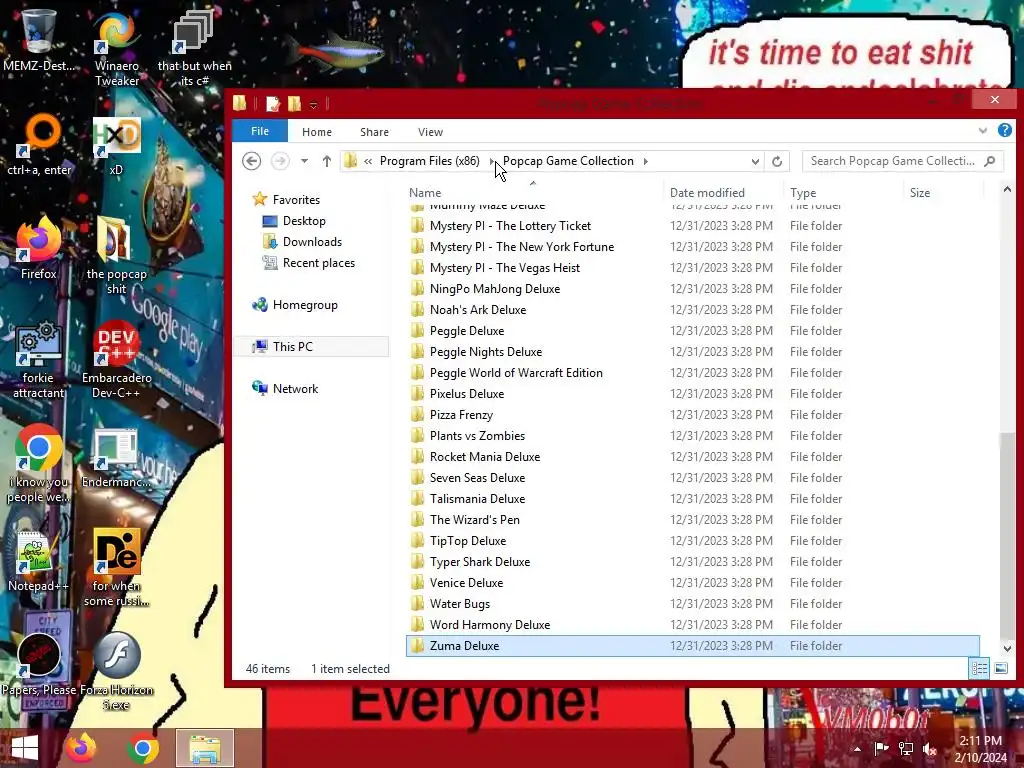Click file list vertical scrollbar thumb

tap(1007, 536)
